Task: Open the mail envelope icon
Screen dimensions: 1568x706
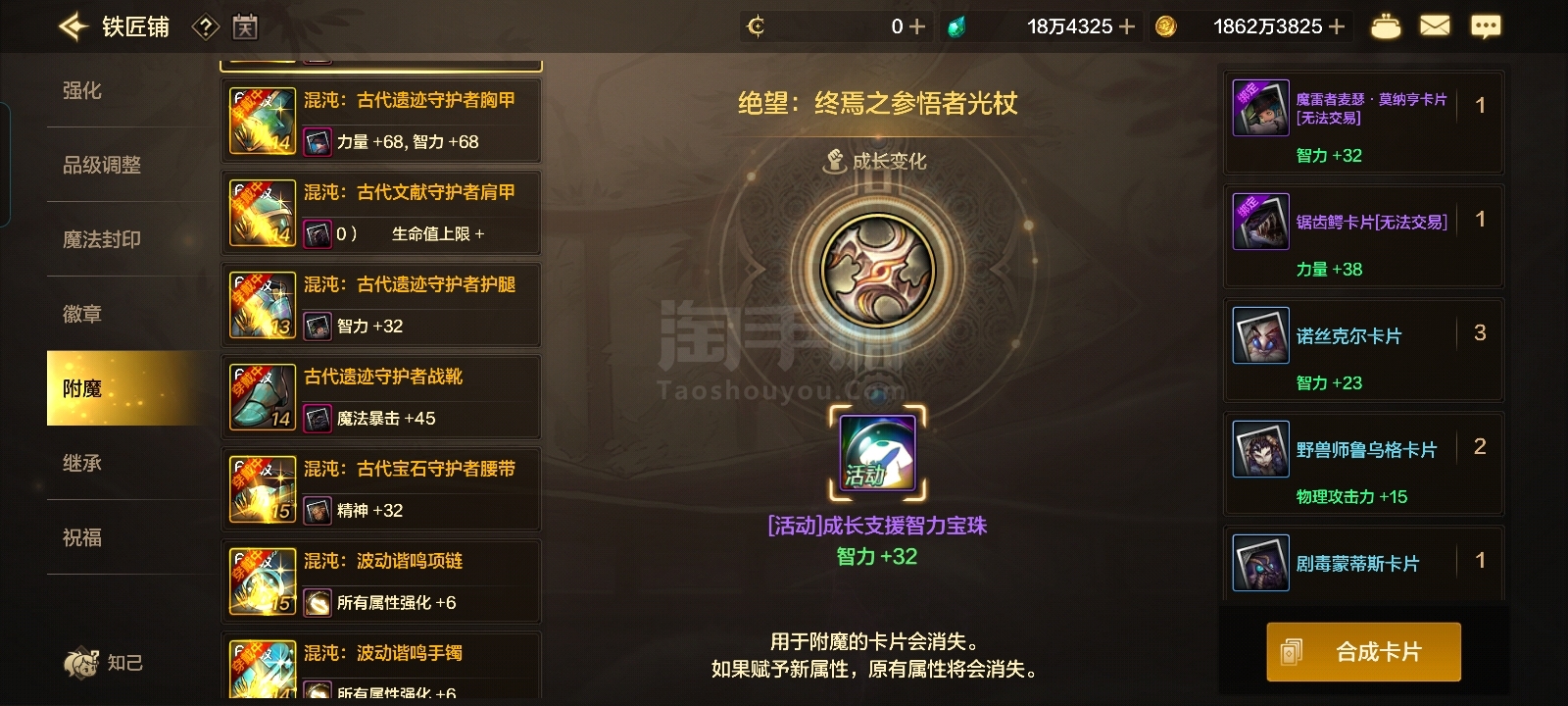Action: 1435,26
